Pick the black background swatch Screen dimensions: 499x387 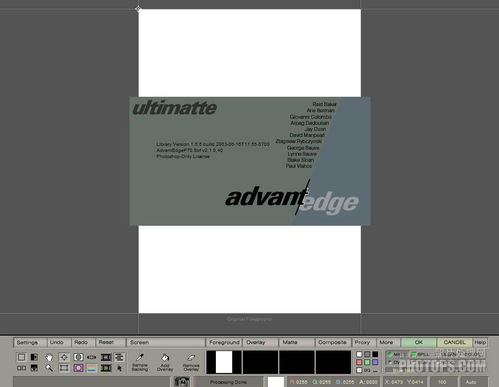tap(375, 354)
